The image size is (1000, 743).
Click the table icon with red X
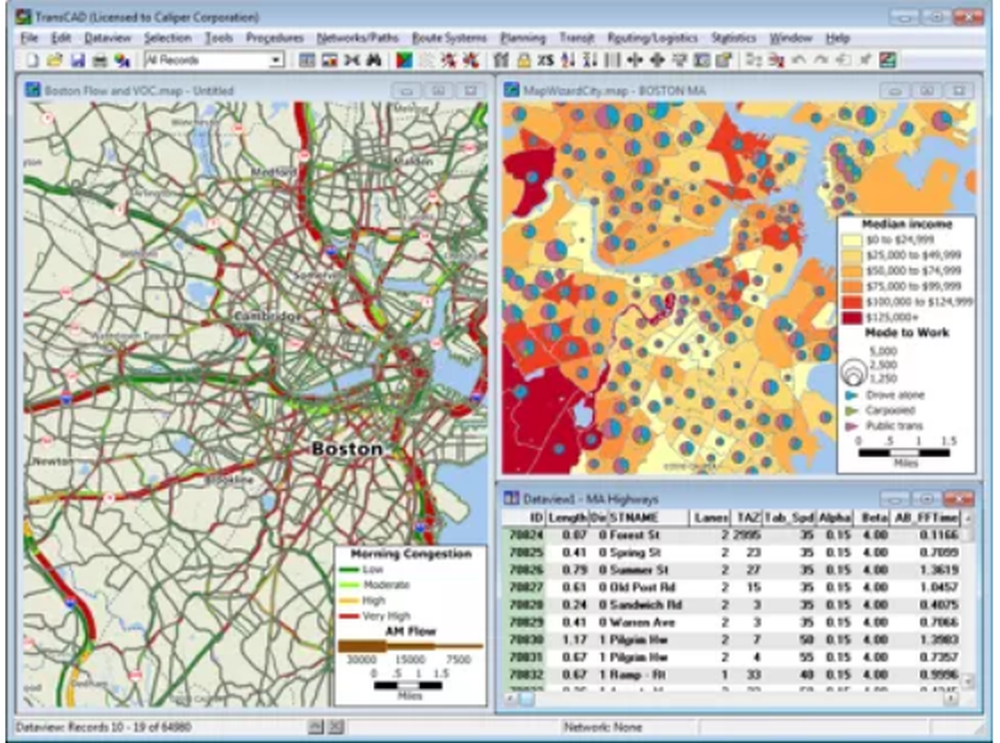[776, 61]
